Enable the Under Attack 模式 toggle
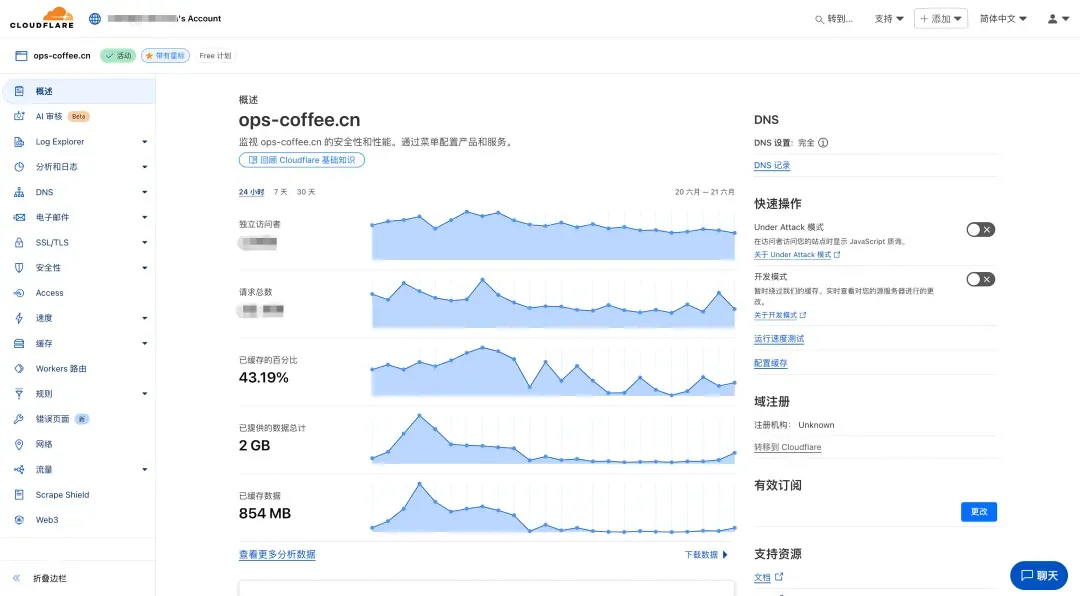 pyautogui.click(x=980, y=229)
